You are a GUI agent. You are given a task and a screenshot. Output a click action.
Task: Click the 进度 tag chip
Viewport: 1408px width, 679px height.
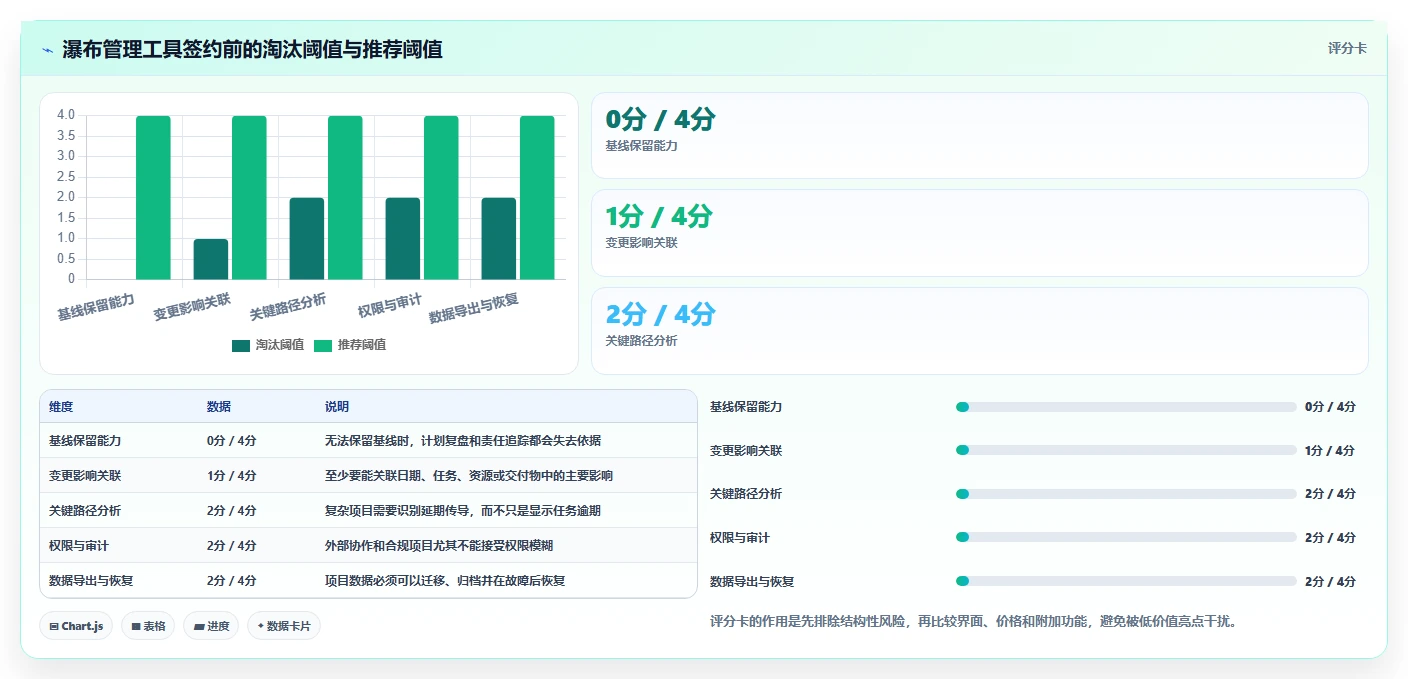211,626
